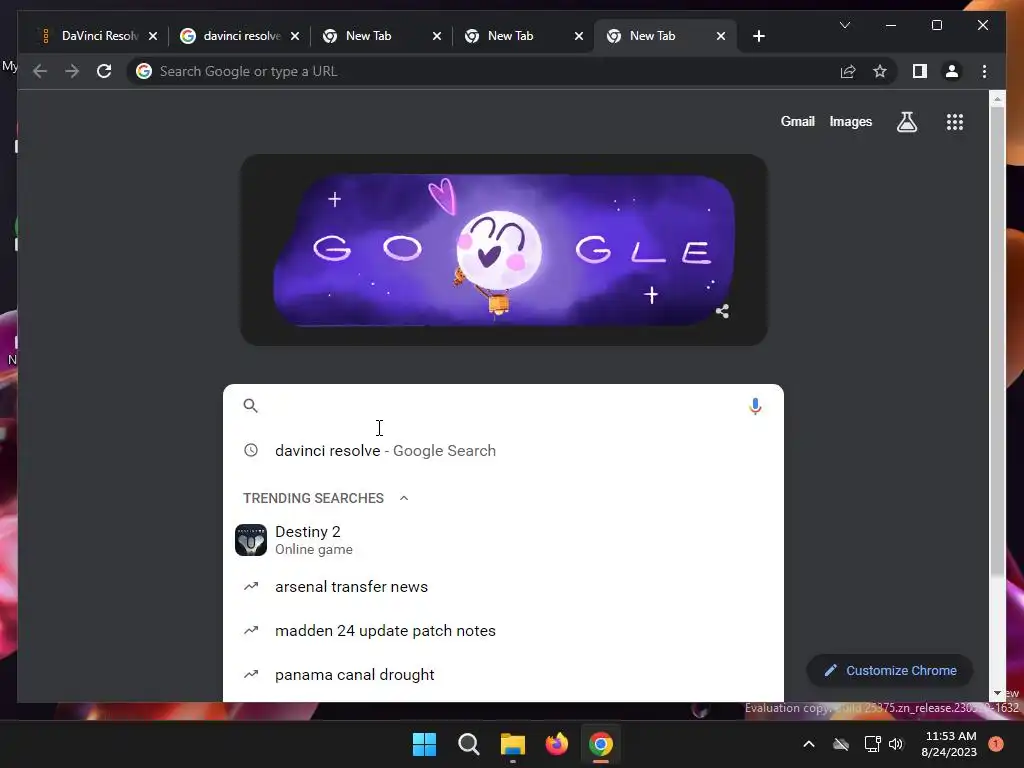
Task: Open Google Images link
Action: click(850, 121)
